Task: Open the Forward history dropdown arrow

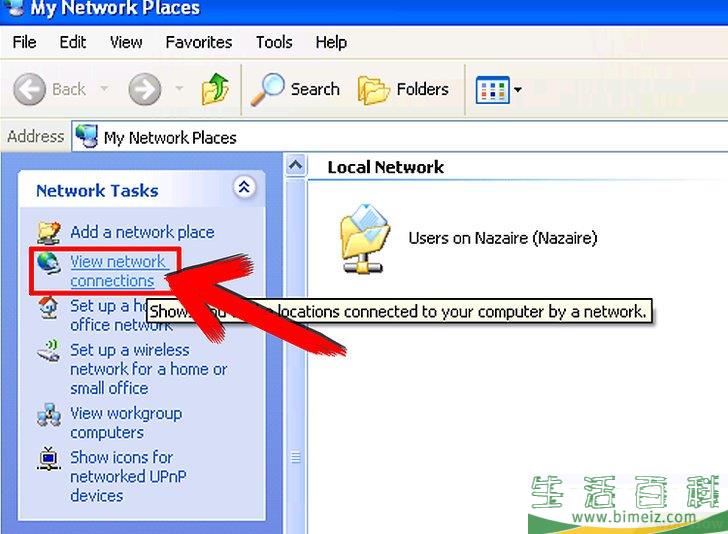Action: pos(179,88)
